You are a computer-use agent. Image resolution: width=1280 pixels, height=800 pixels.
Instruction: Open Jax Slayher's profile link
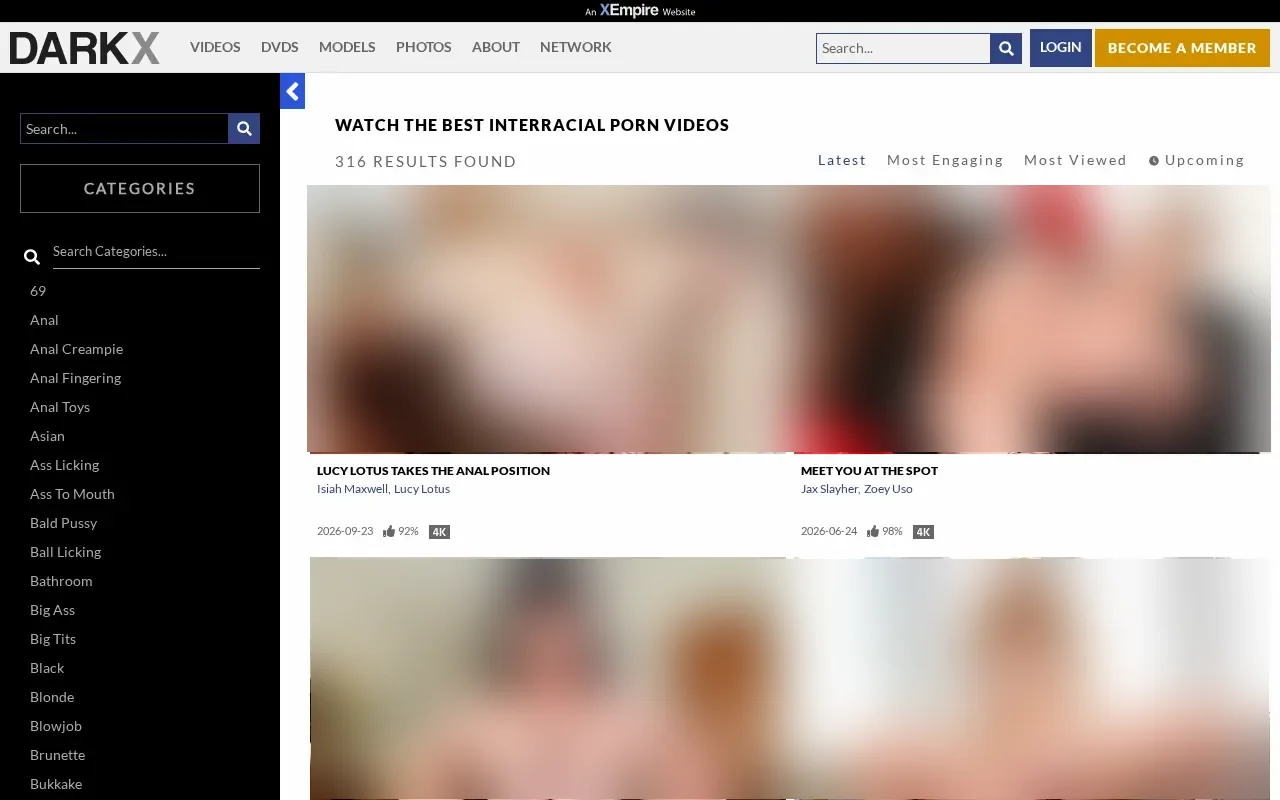[829, 489]
